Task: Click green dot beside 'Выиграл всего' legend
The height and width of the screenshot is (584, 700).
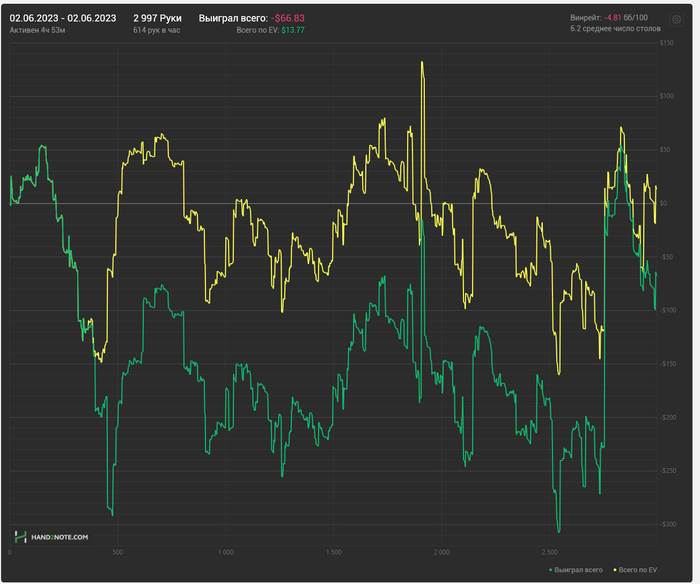Action: (553, 569)
